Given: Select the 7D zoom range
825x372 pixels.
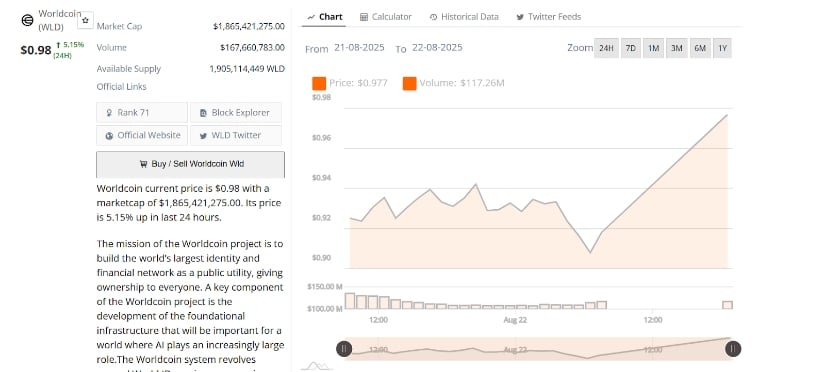Looking at the screenshot, I should click(x=630, y=48).
